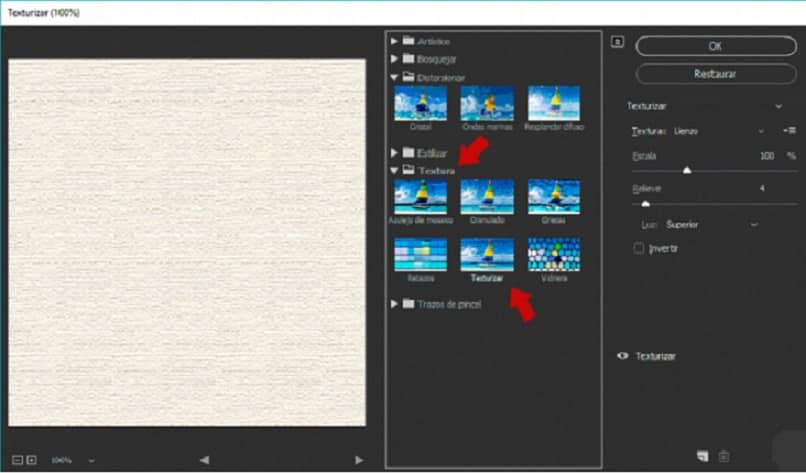The image size is (806, 473).
Task: Collapse the Distorsionar filter folder
Action: 394,78
